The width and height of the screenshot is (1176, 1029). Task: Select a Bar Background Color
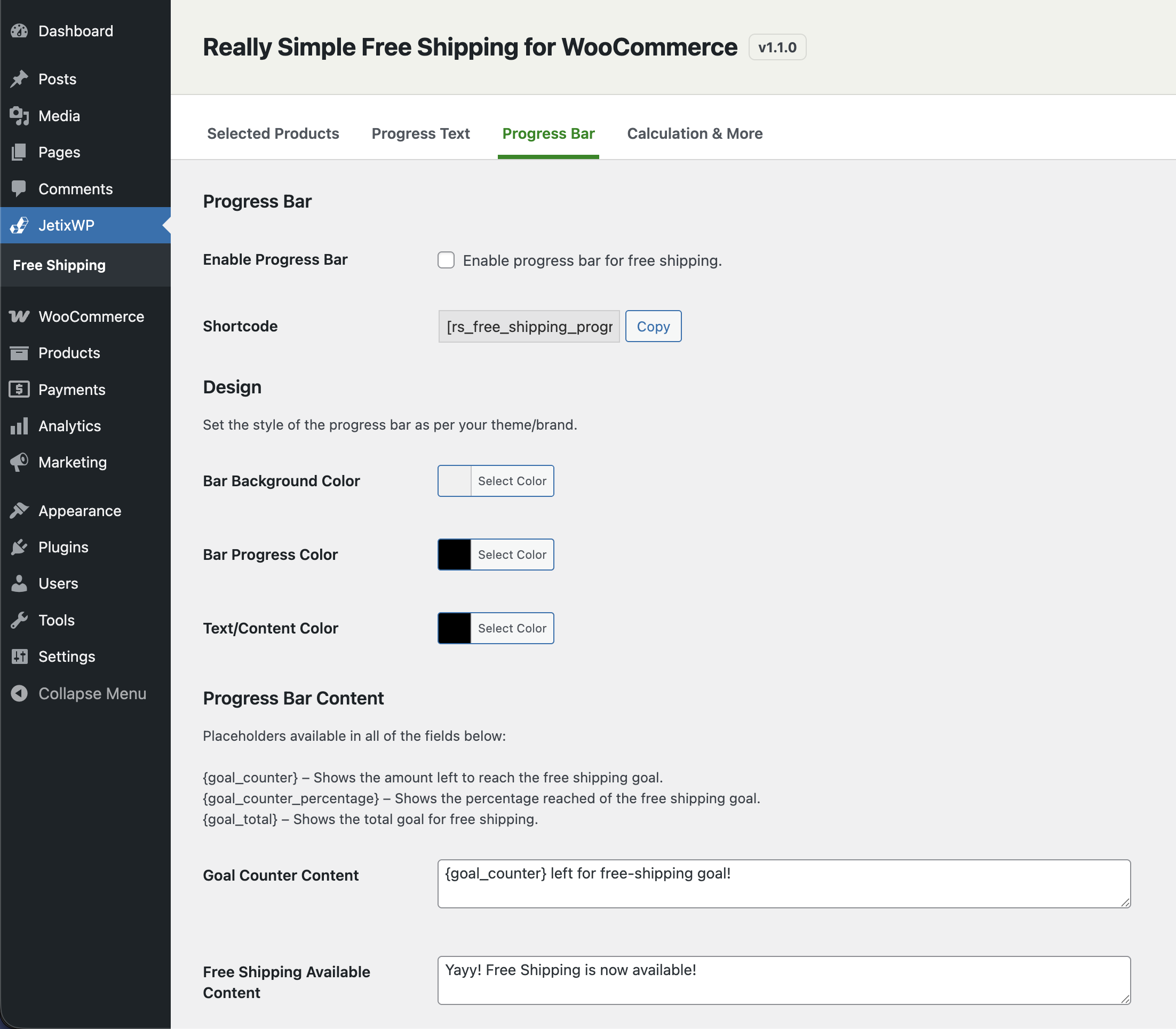511,481
